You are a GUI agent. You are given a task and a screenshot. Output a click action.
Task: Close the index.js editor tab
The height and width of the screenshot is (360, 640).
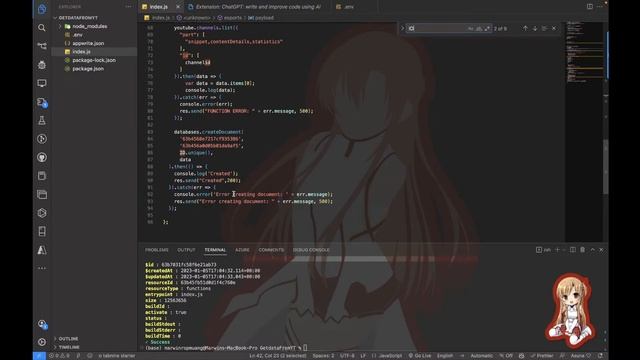click(x=178, y=7)
